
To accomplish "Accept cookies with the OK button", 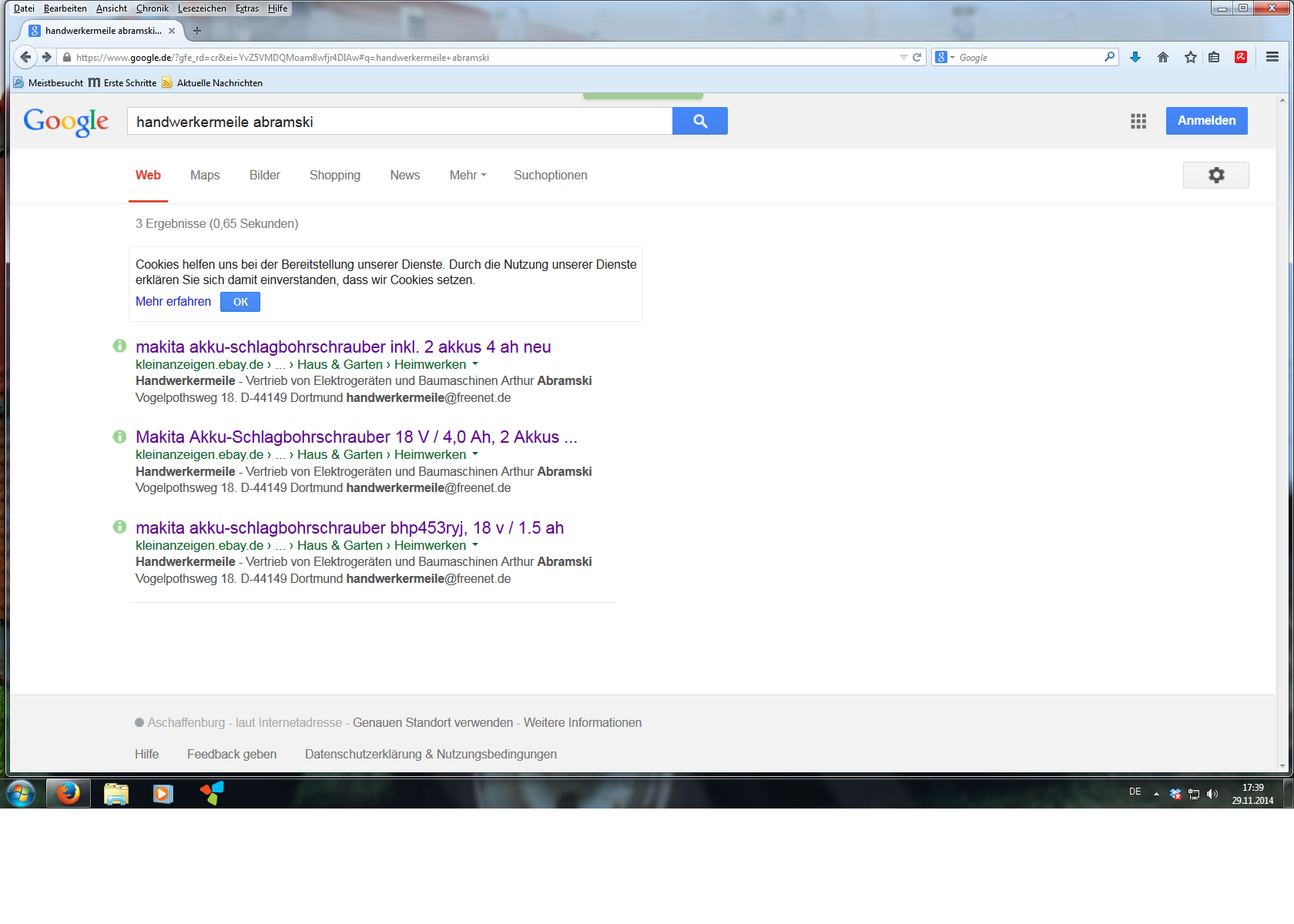I will pyautogui.click(x=240, y=302).
